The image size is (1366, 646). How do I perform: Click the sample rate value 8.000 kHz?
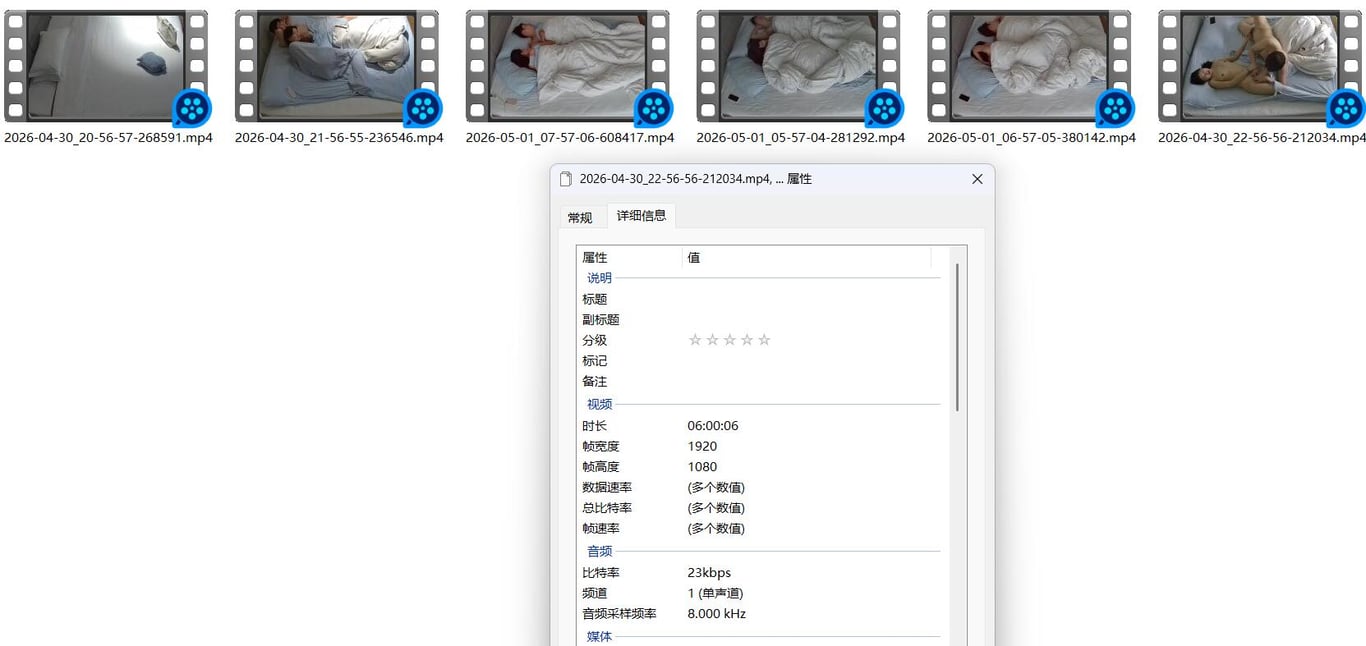pos(717,614)
